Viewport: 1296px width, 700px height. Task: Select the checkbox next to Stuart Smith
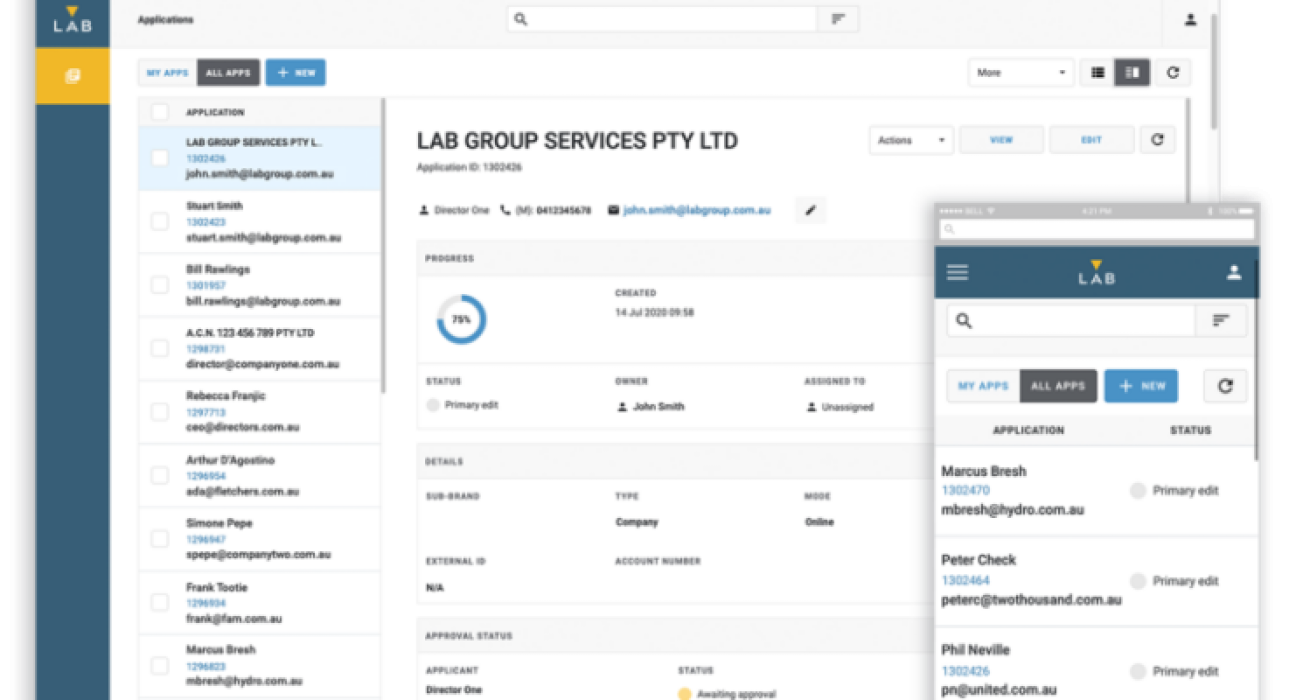click(x=159, y=221)
